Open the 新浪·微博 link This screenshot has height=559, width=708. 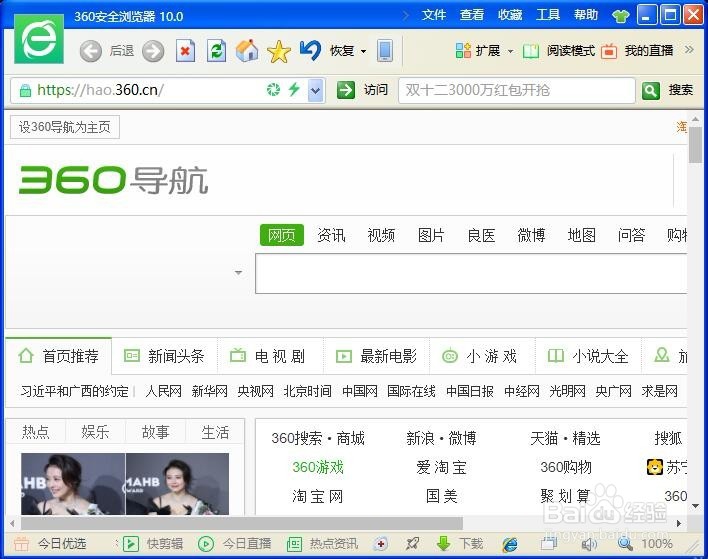441,438
